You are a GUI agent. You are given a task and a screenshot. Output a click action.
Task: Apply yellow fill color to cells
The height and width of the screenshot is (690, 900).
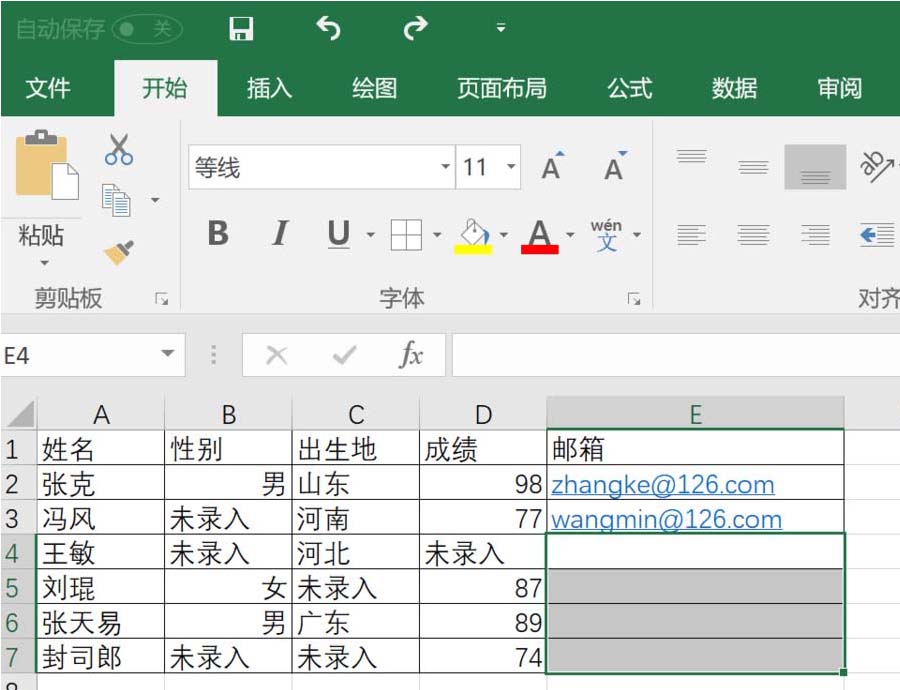(474, 235)
